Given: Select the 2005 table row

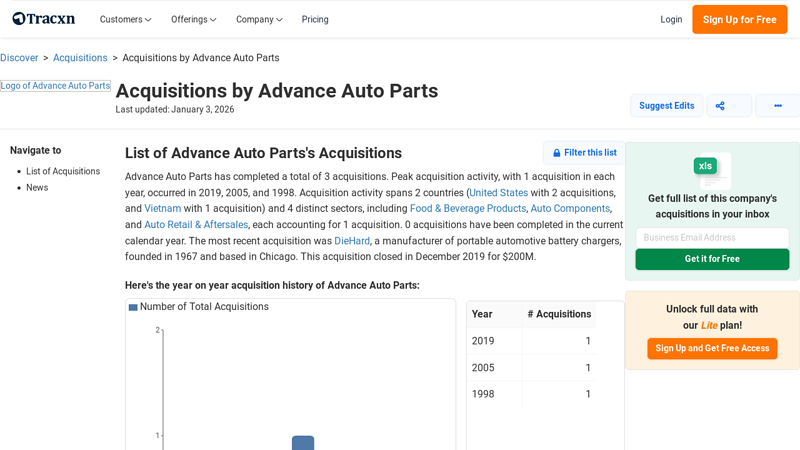Looking at the screenshot, I should 531,367.
